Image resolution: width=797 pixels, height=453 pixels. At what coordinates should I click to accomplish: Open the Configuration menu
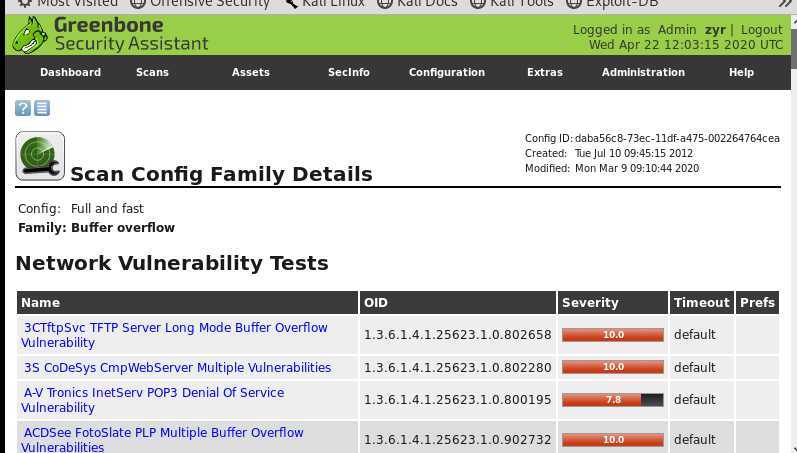pyautogui.click(x=447, y=72)
